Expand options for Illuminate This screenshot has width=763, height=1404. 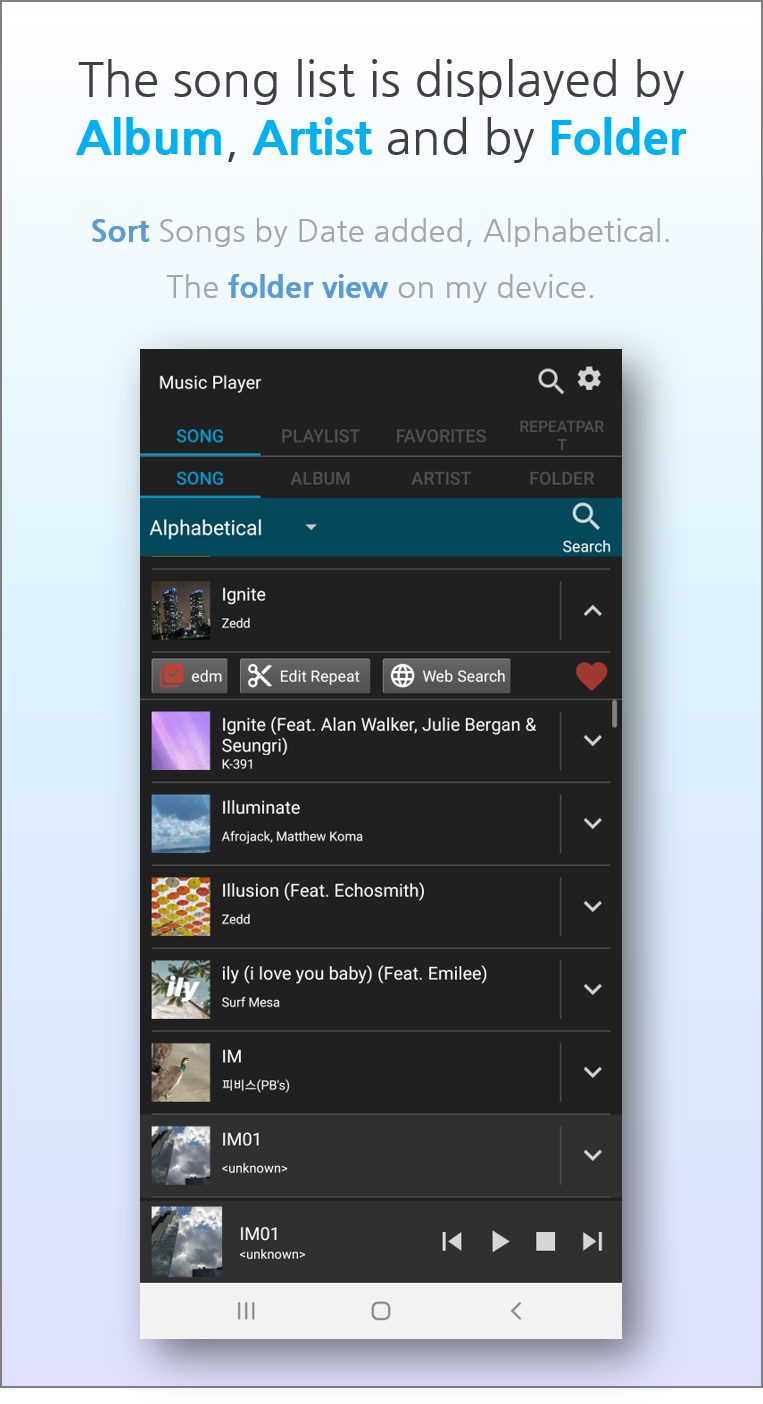point(592,823)
